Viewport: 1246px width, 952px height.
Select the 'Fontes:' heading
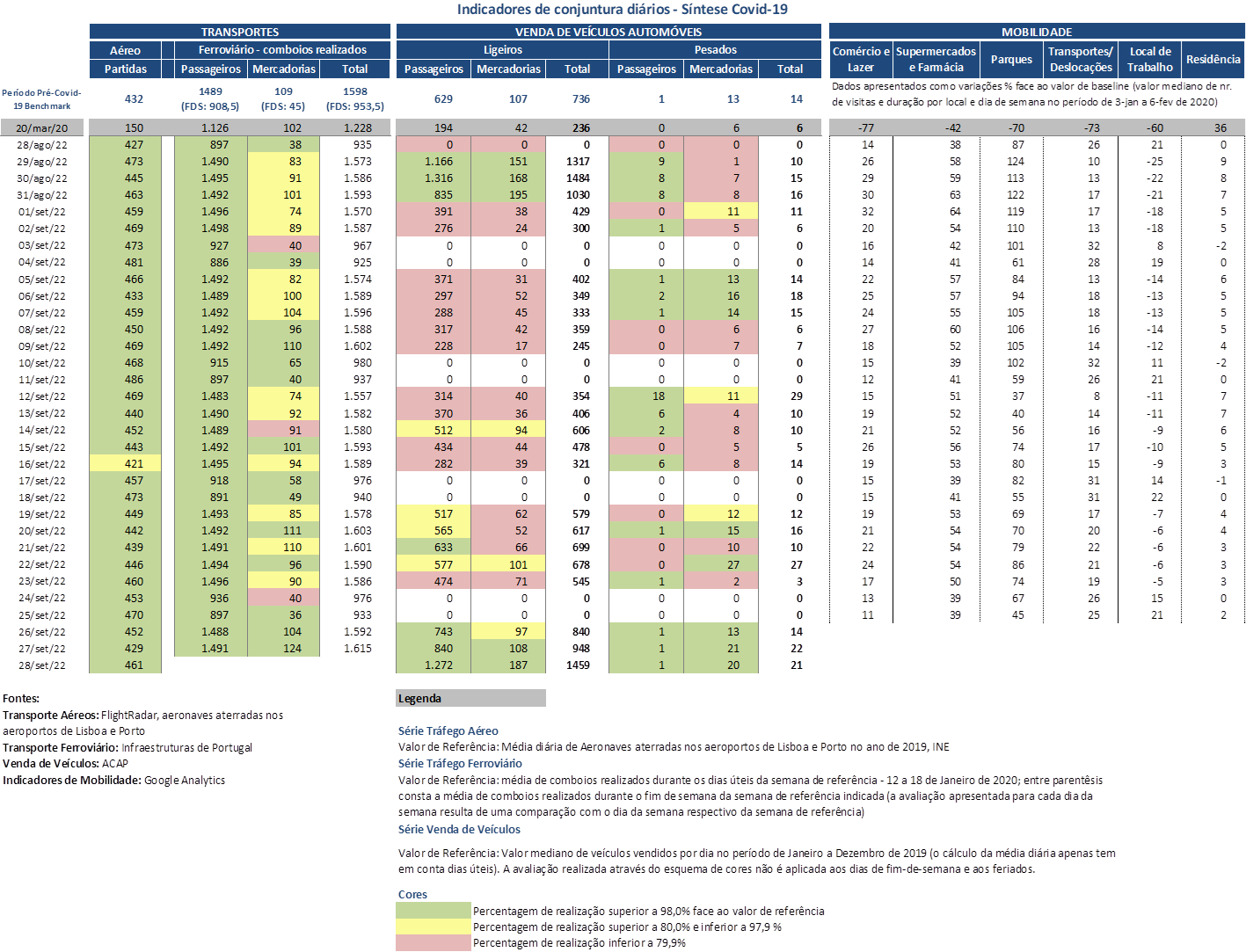(21, 698)
